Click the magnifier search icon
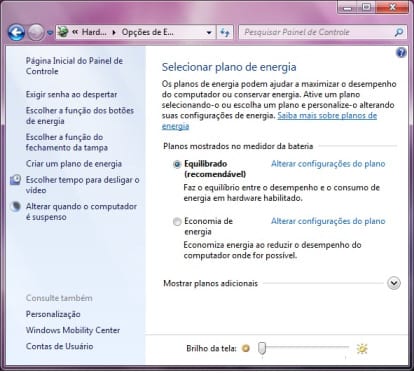This screenshot has width=414, height=373. point(399,32)
